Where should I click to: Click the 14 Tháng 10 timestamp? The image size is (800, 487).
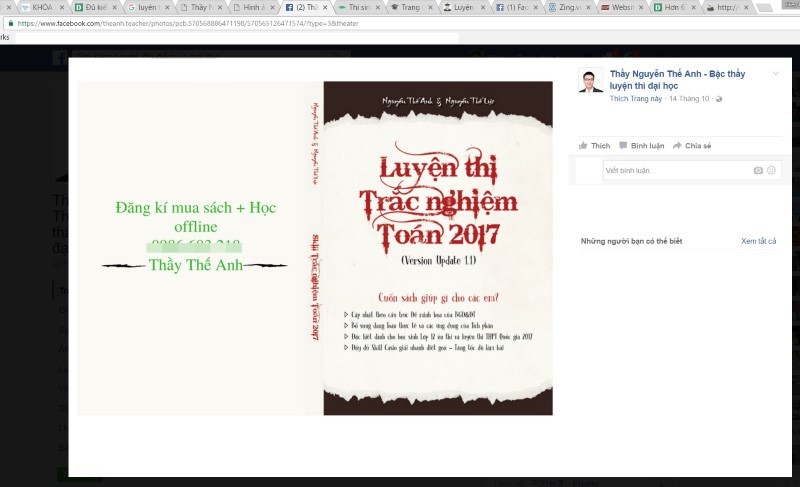[x=688, y=99]
